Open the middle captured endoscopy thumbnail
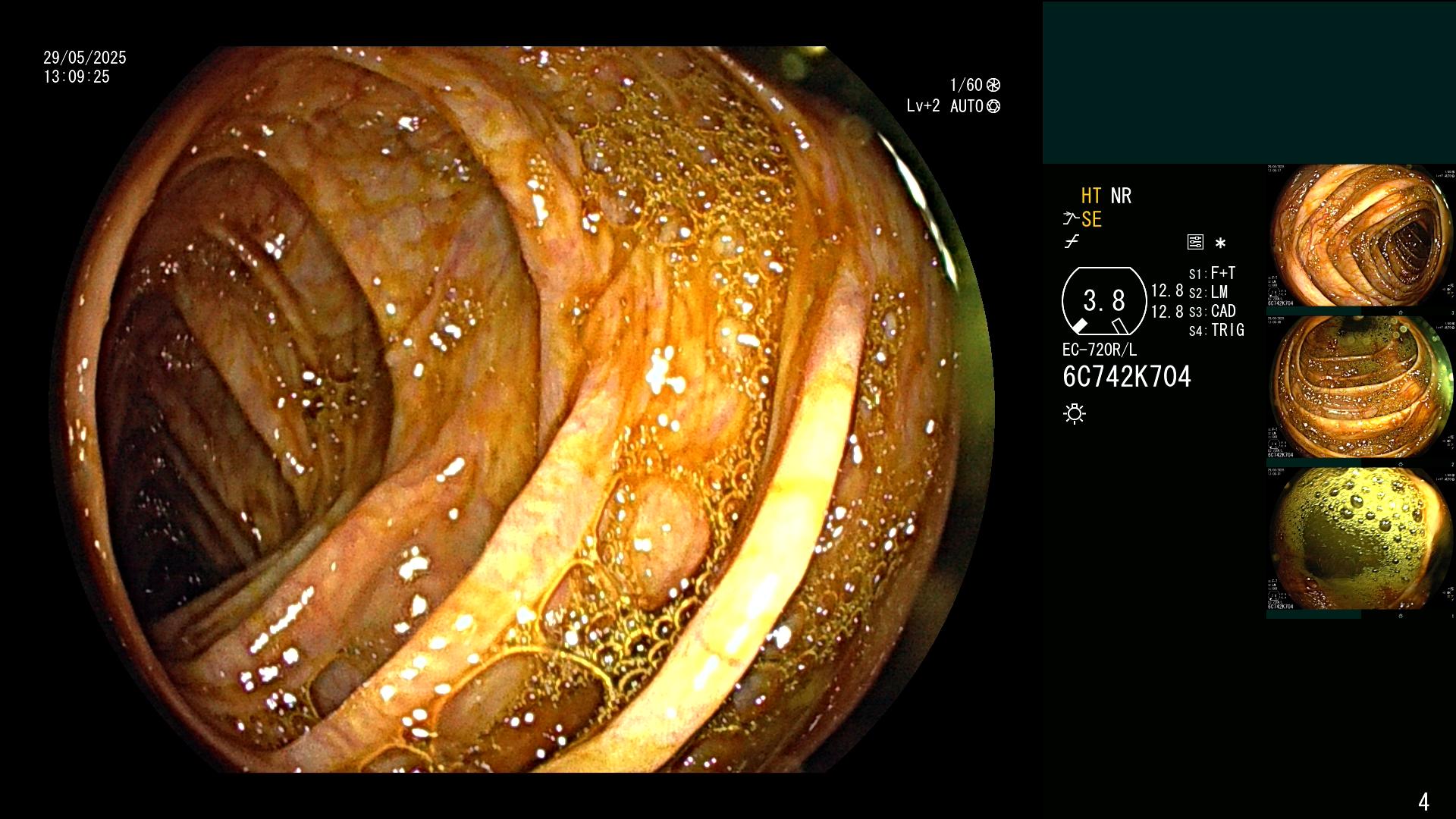1456x819 pixels. [1361, 388]
